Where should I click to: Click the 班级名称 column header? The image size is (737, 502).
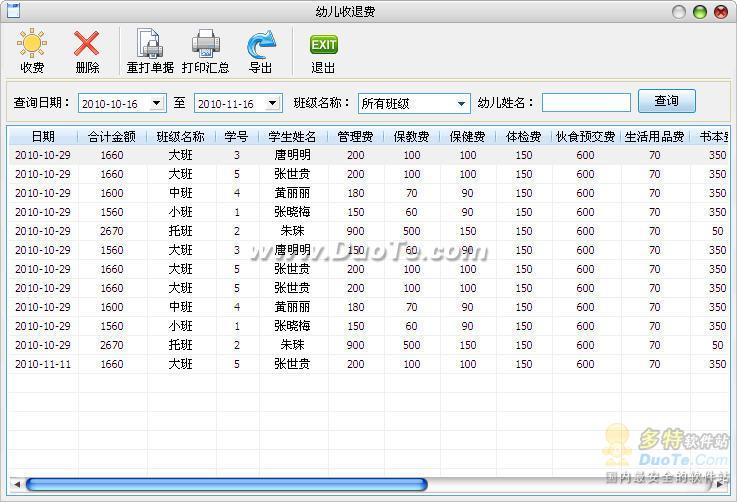point(180,136)
